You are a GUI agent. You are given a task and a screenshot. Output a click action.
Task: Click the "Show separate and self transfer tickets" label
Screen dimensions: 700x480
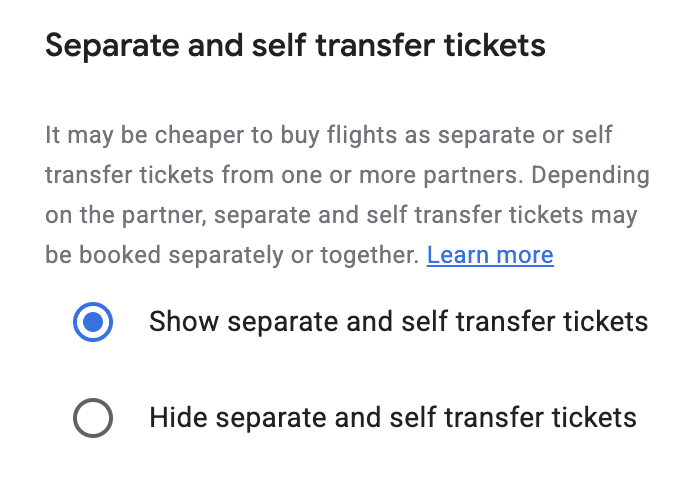(398, 322)
